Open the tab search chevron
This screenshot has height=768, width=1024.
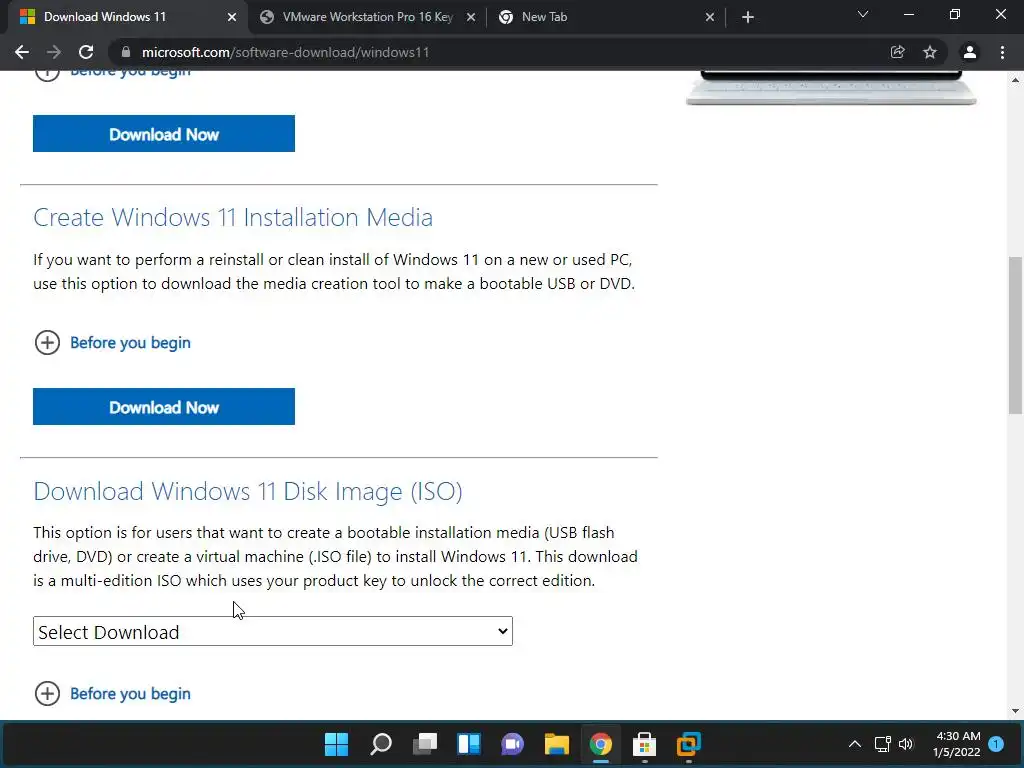click(x=863, y=14)
